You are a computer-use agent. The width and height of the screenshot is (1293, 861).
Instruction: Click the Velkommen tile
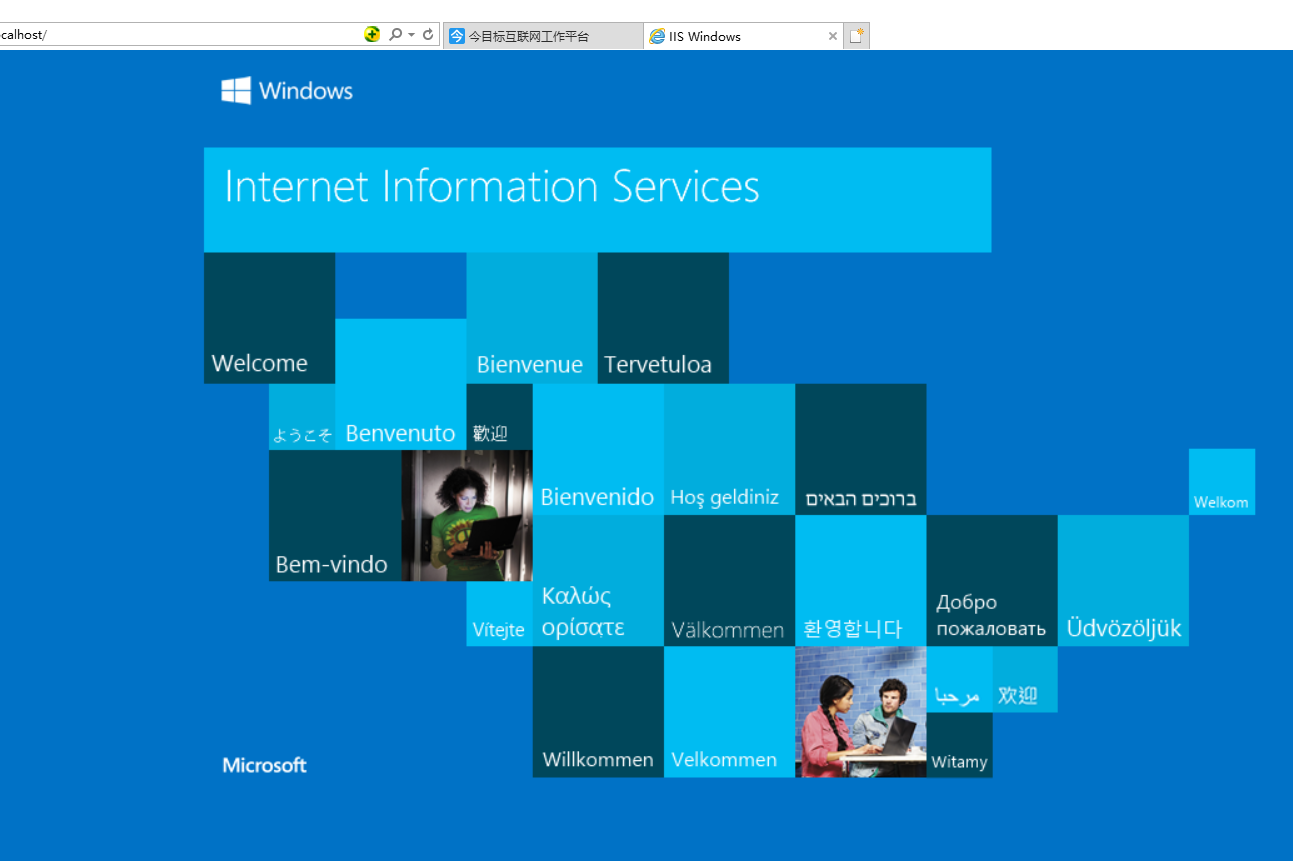coord(729,712)
